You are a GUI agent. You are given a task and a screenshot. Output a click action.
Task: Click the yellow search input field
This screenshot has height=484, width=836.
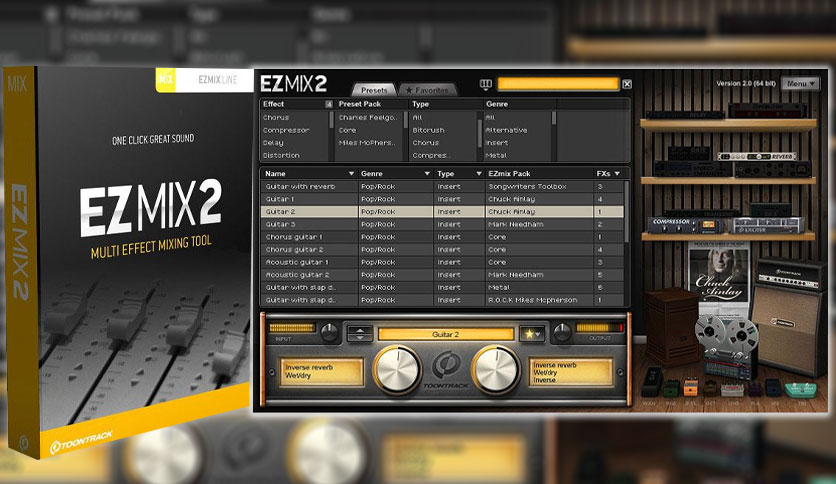coord(558,84)
